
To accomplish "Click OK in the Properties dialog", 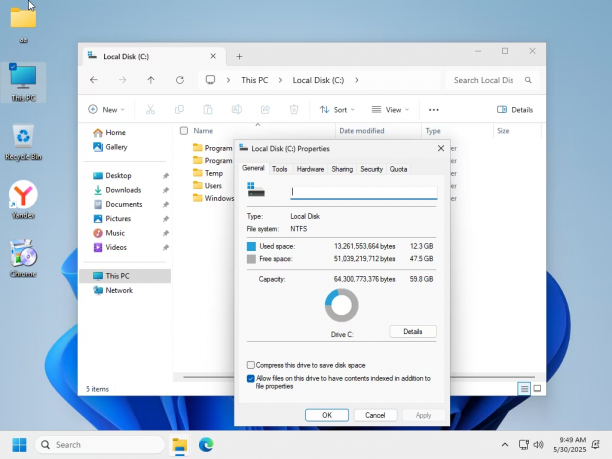I will point(327,415).
